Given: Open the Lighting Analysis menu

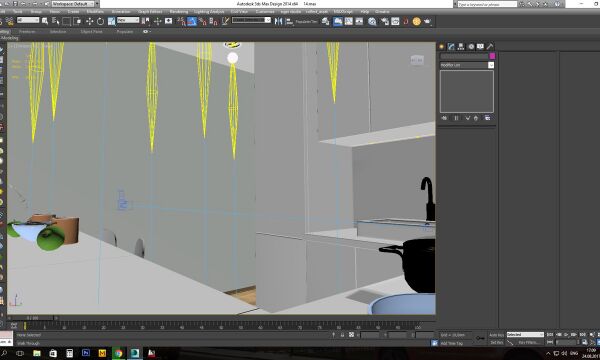Looking at the screenshot, I should (209, 12).
